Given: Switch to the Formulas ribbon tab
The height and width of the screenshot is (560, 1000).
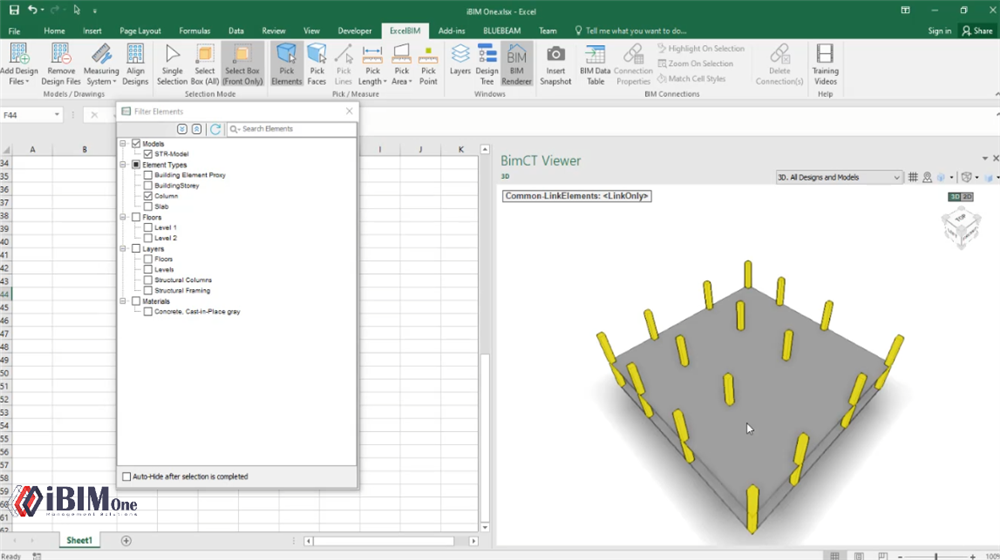Looking at the screenshot, I should tap(195, 31).
